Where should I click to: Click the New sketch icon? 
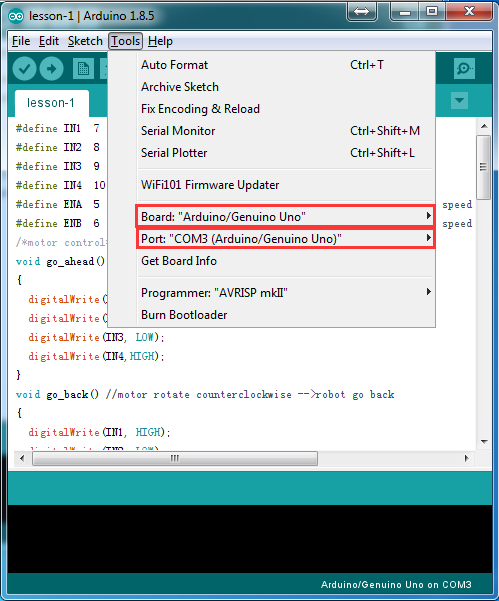[x=83, y=69]
